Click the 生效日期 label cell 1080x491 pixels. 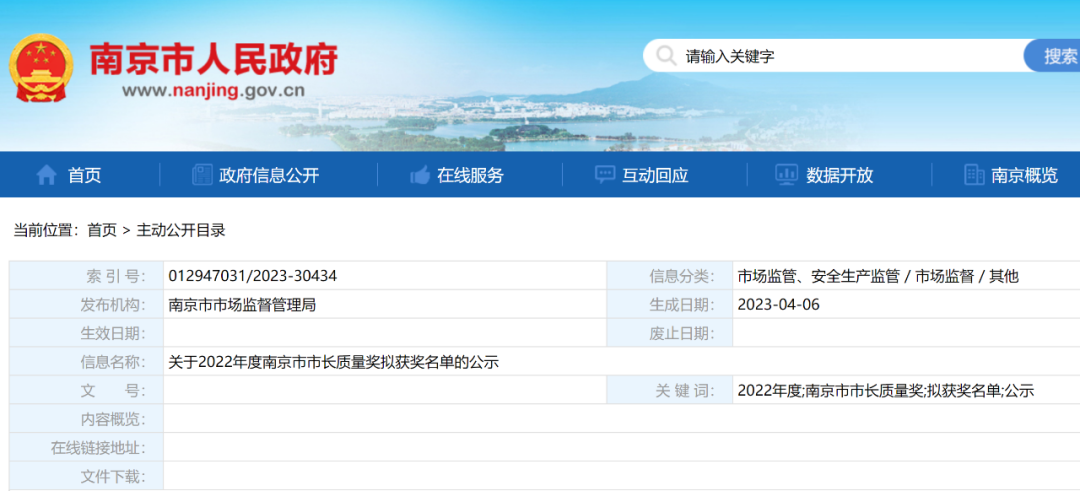tap(87, 334)
